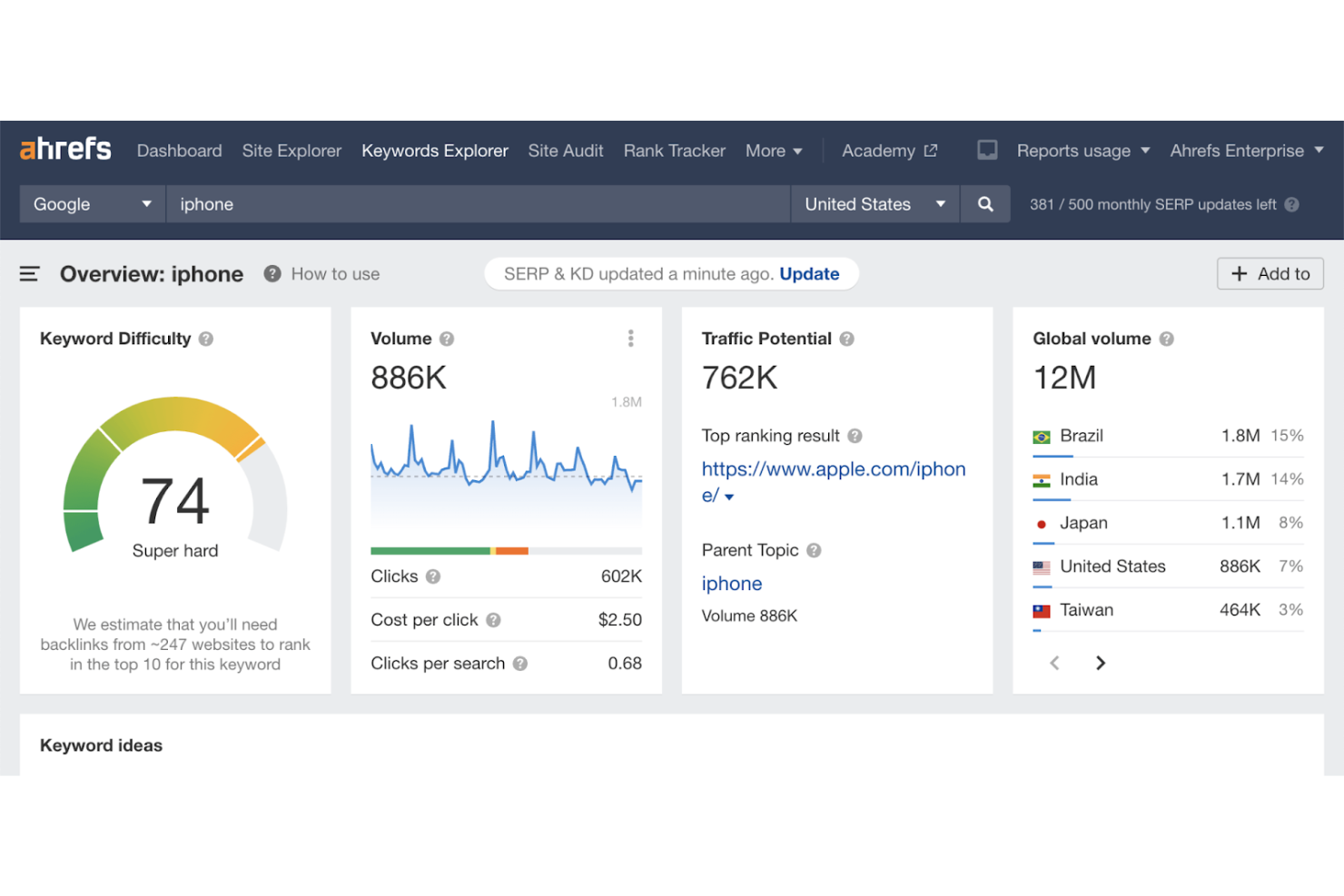Open Rank Tracker
Viewport: 1344px width, 896px height.
pos(675,151)
